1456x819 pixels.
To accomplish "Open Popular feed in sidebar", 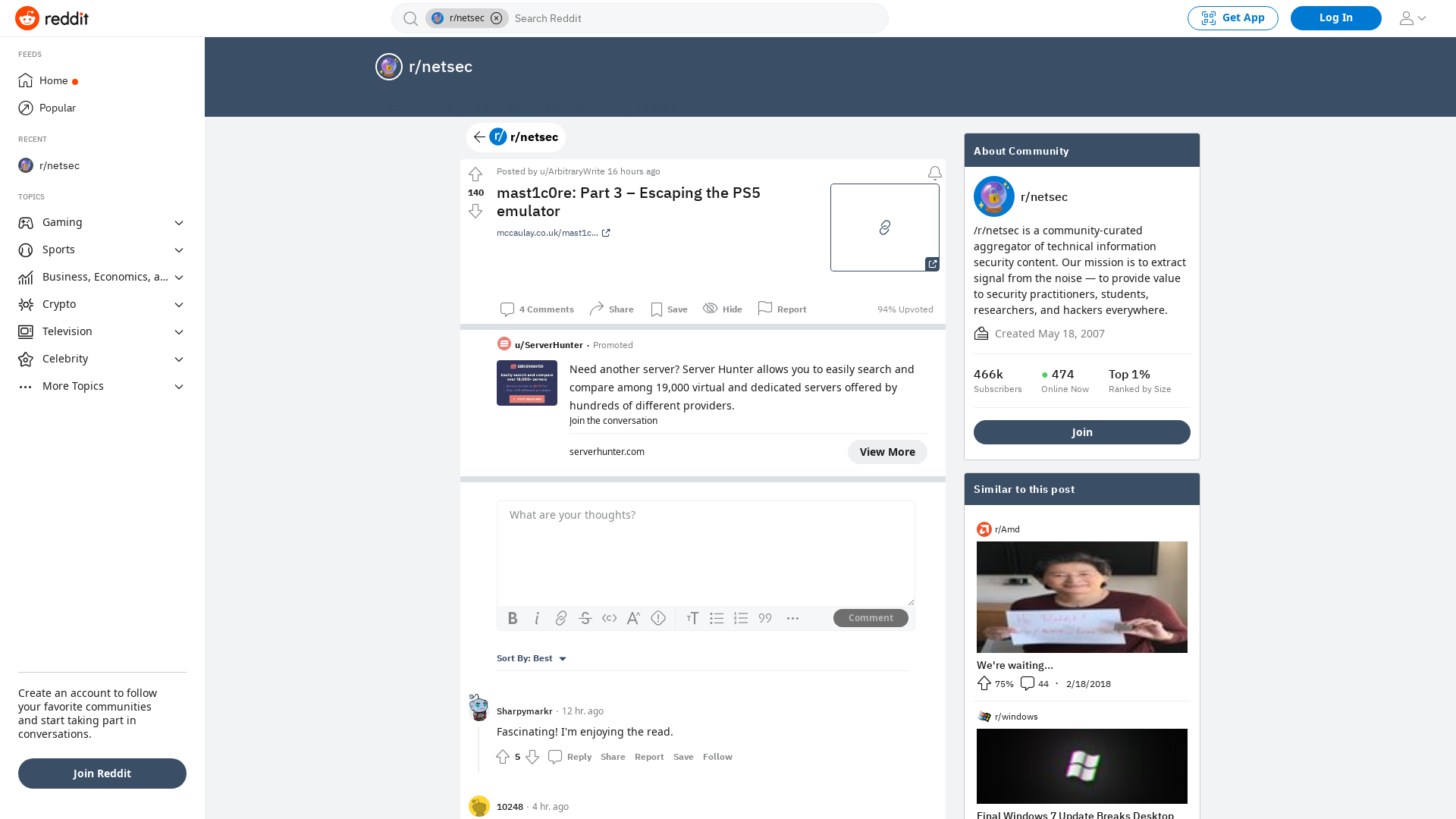I will [x=102, y=108].
